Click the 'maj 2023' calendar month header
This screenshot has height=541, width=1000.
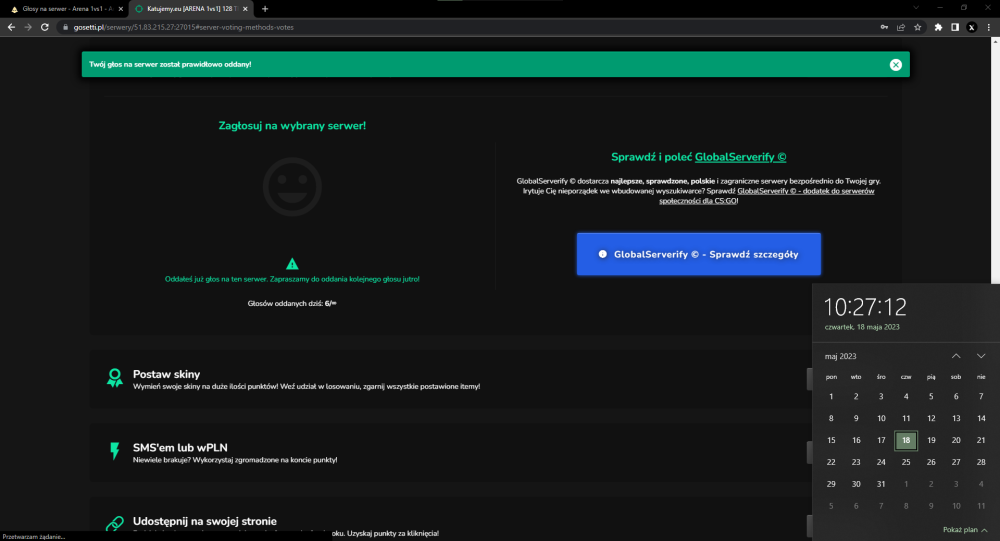tap(841, 356)
